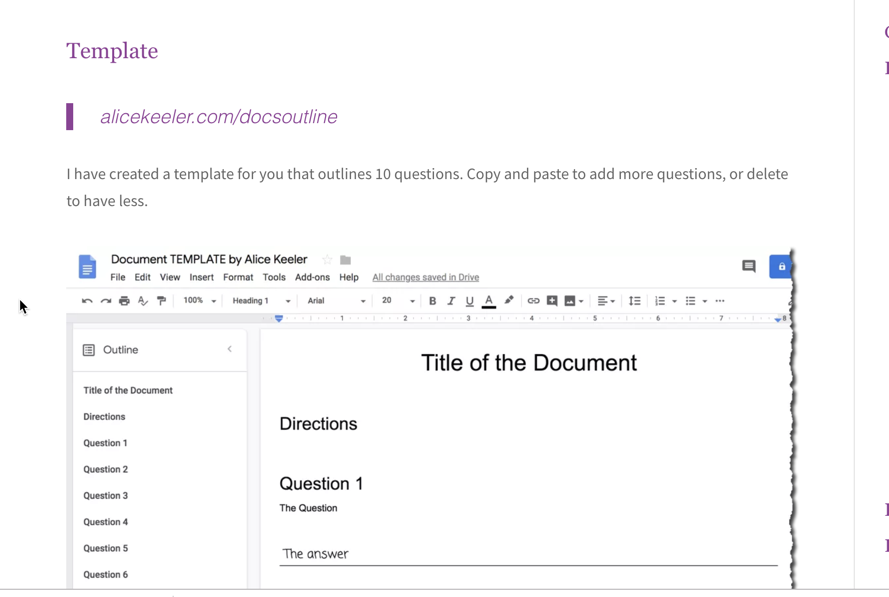Viewport: 889px width, 597px height.
Task: Click the Outline panel icon
Action: coord(89,350)
